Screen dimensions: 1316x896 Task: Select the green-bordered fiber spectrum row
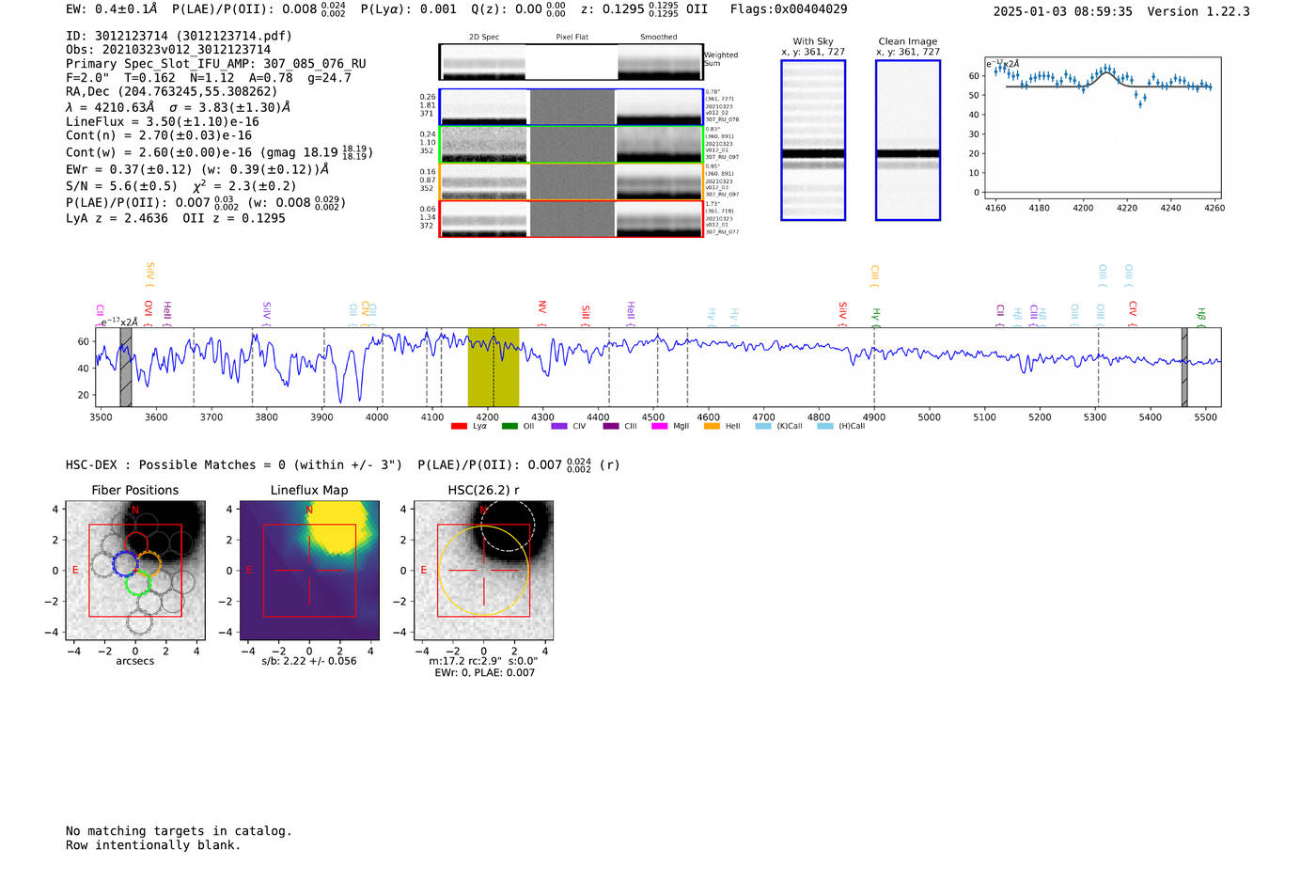[x=571, y=145]
